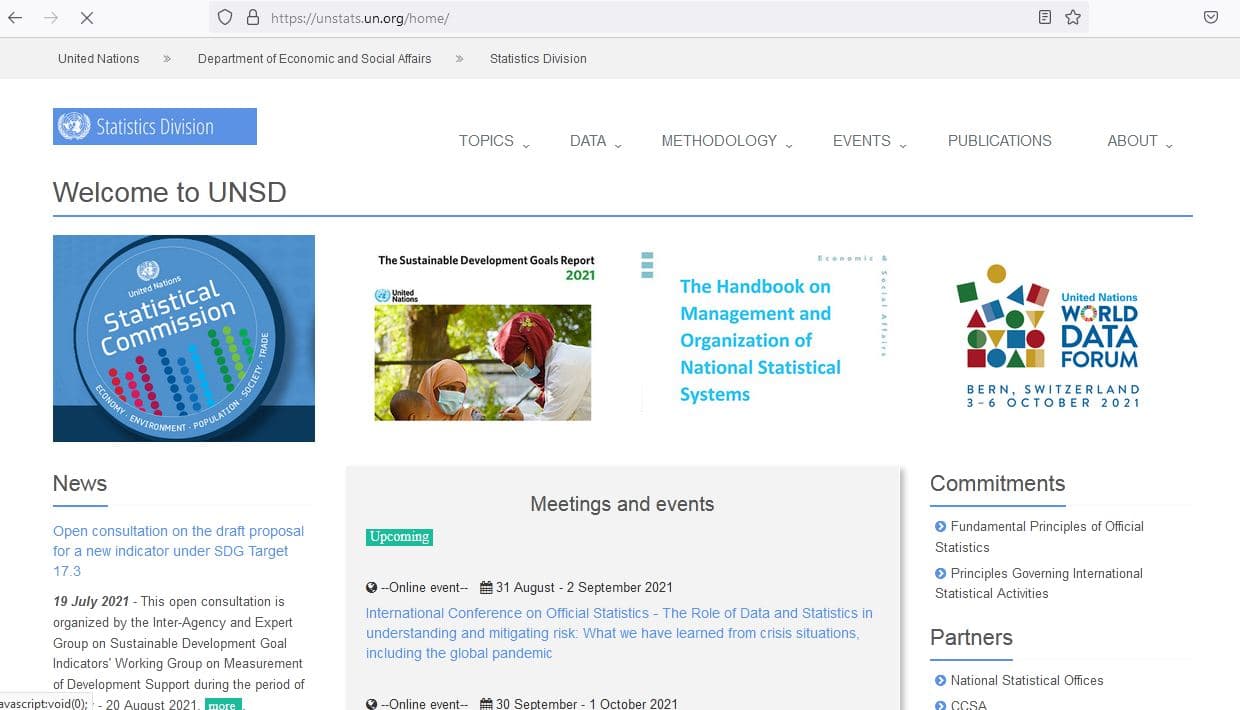
Task: Open the PUBLICATIONS menu item
Action: click(x=1000, y=141)
